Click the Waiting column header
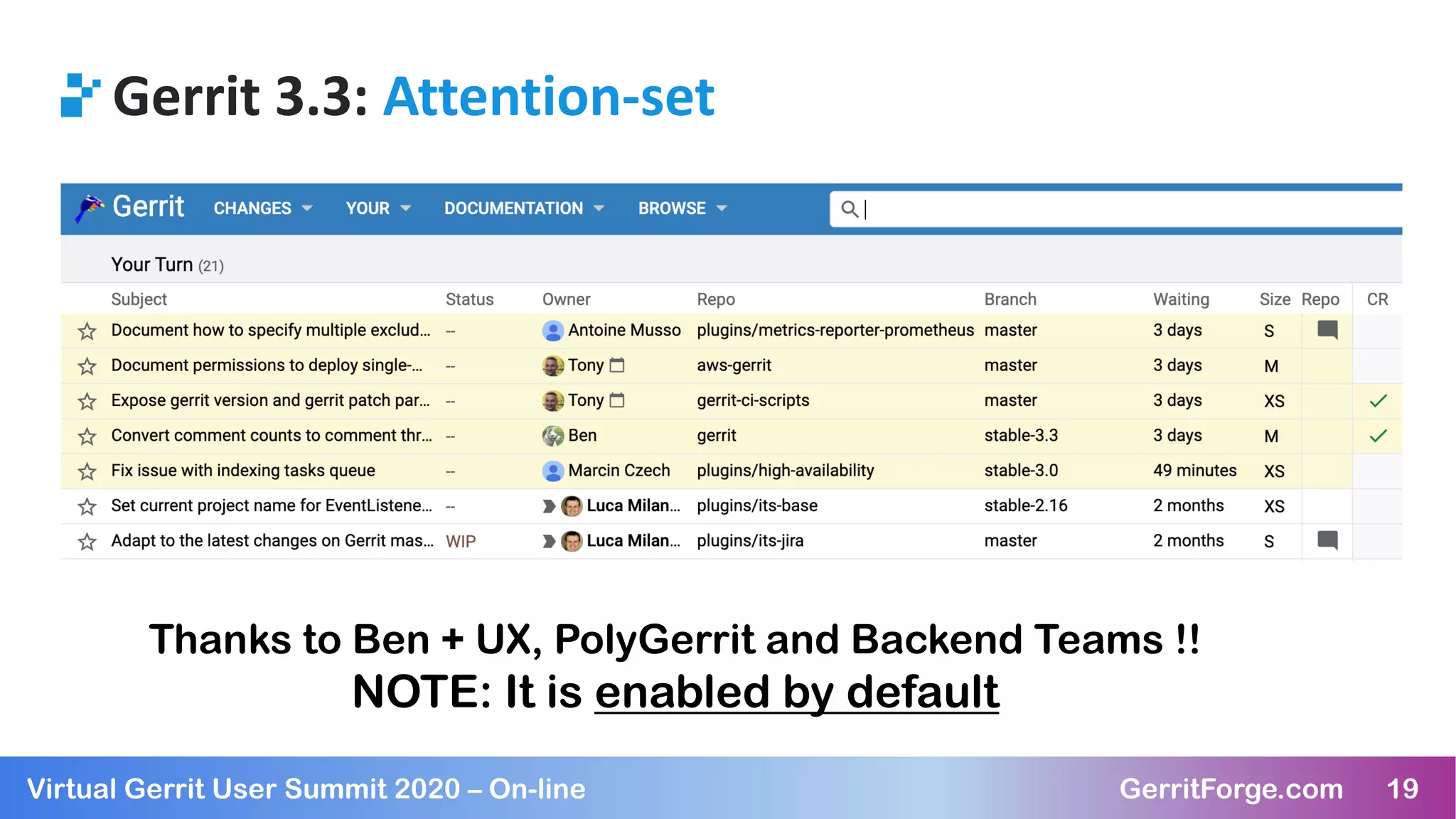Screen dimensions: 1456x819 1181,299
